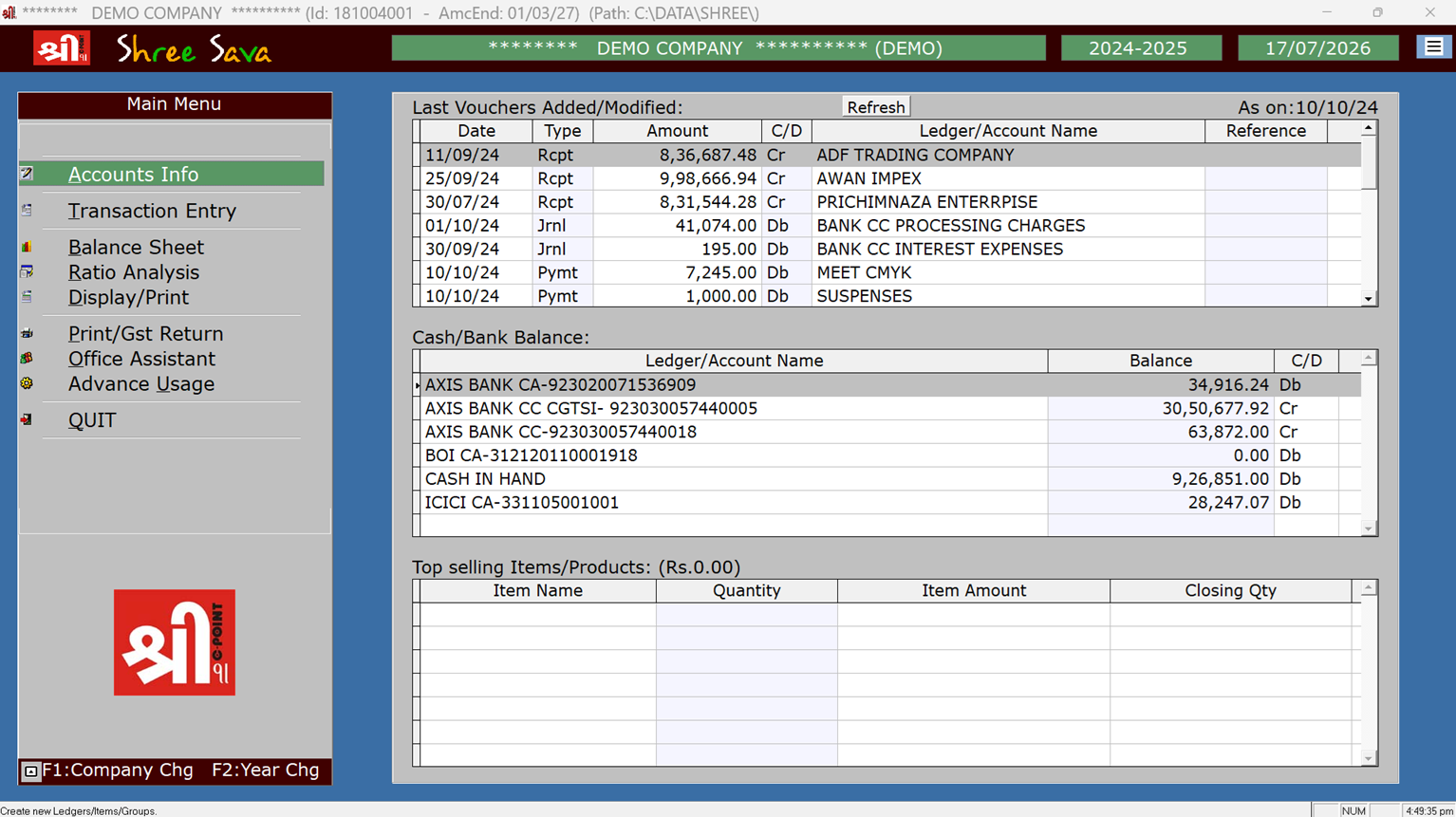Click up arrow of vouchers table scrollbar
This screenshot has height=817, width=1456.
coord(1368,128)
